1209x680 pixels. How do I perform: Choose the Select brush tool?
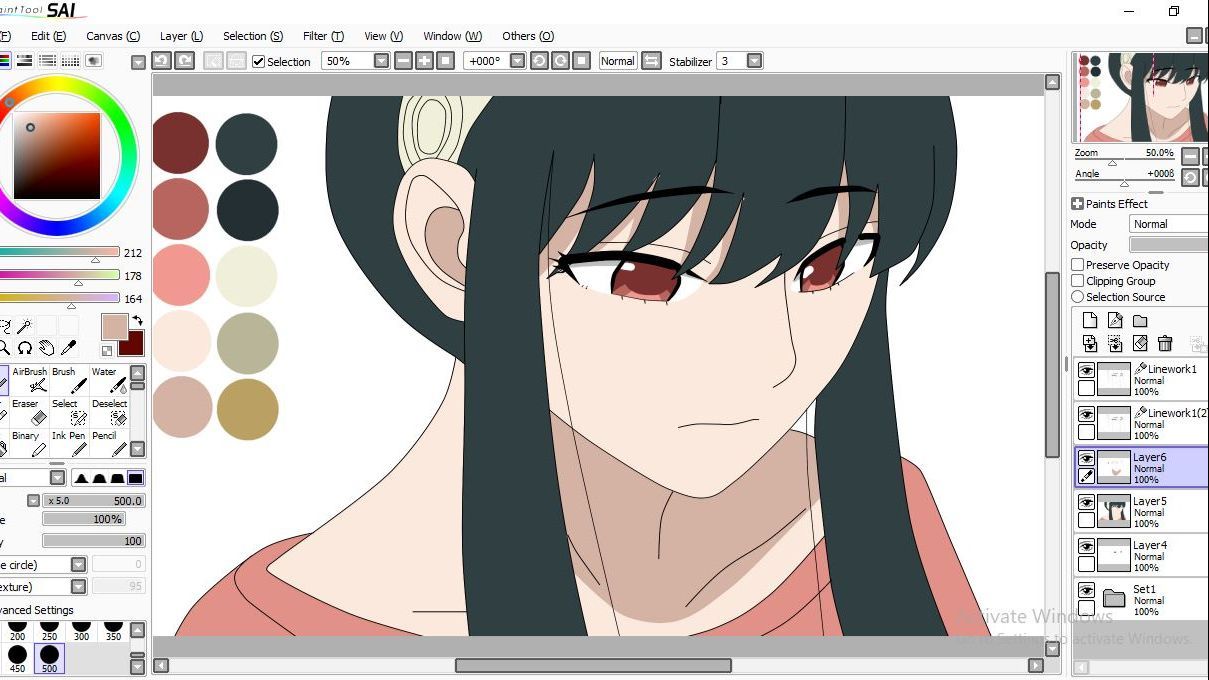pos(69,412)
